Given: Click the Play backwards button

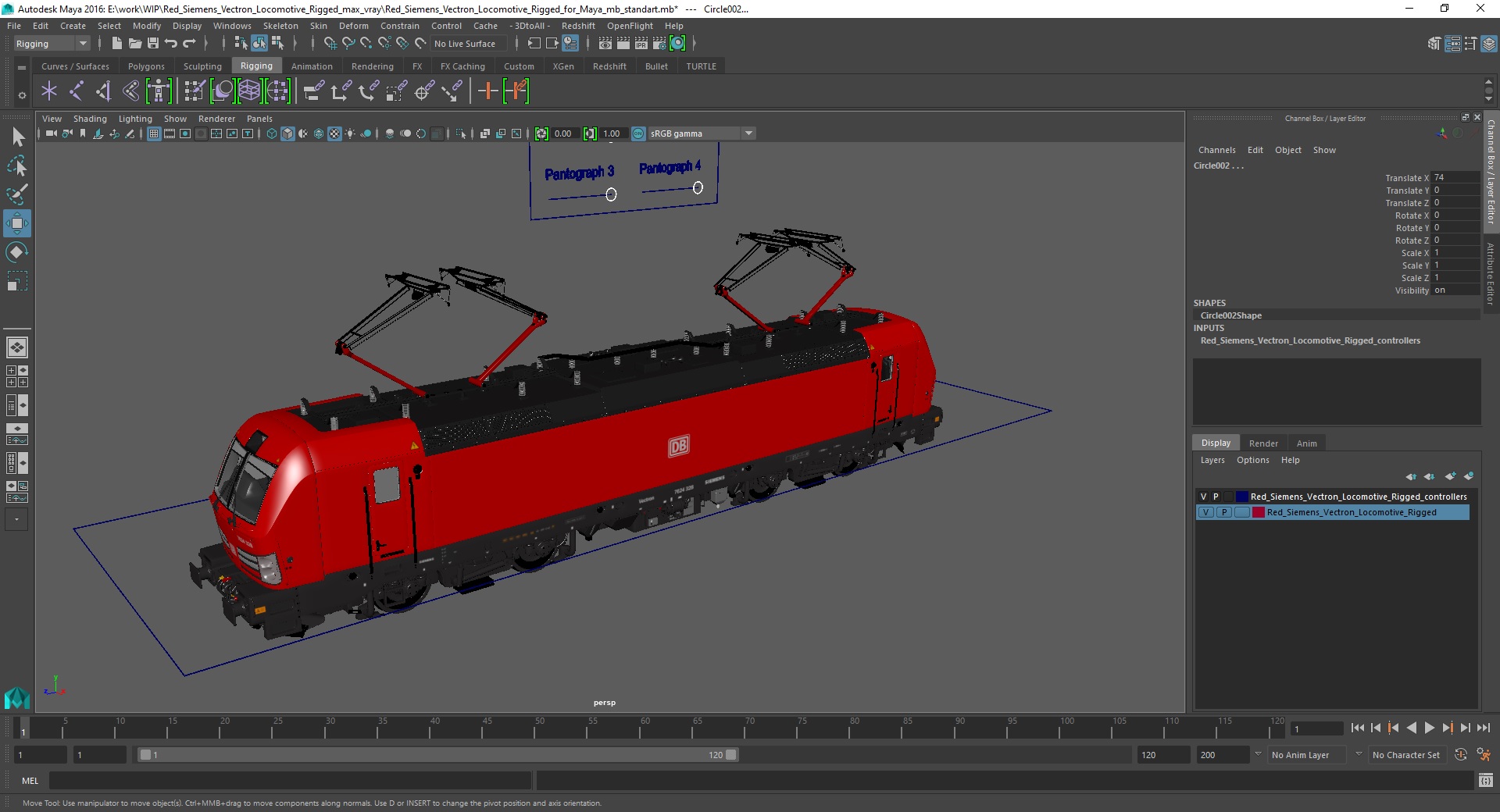Looking at the screenshot, I should (x=1412, y=728).
